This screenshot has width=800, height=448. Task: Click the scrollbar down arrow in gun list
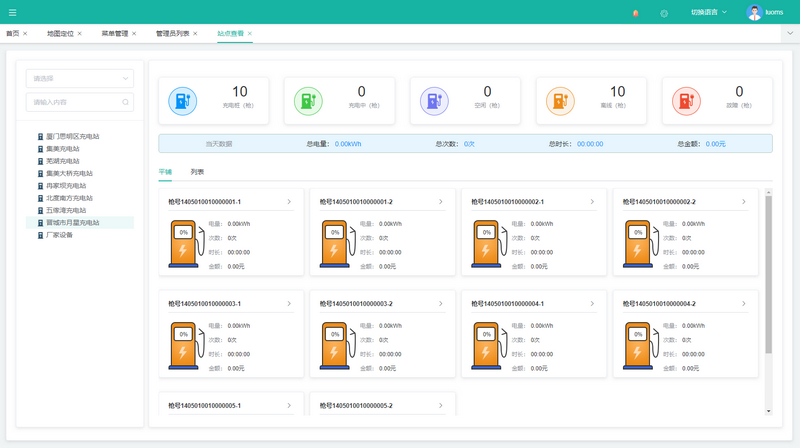(768, 411)
